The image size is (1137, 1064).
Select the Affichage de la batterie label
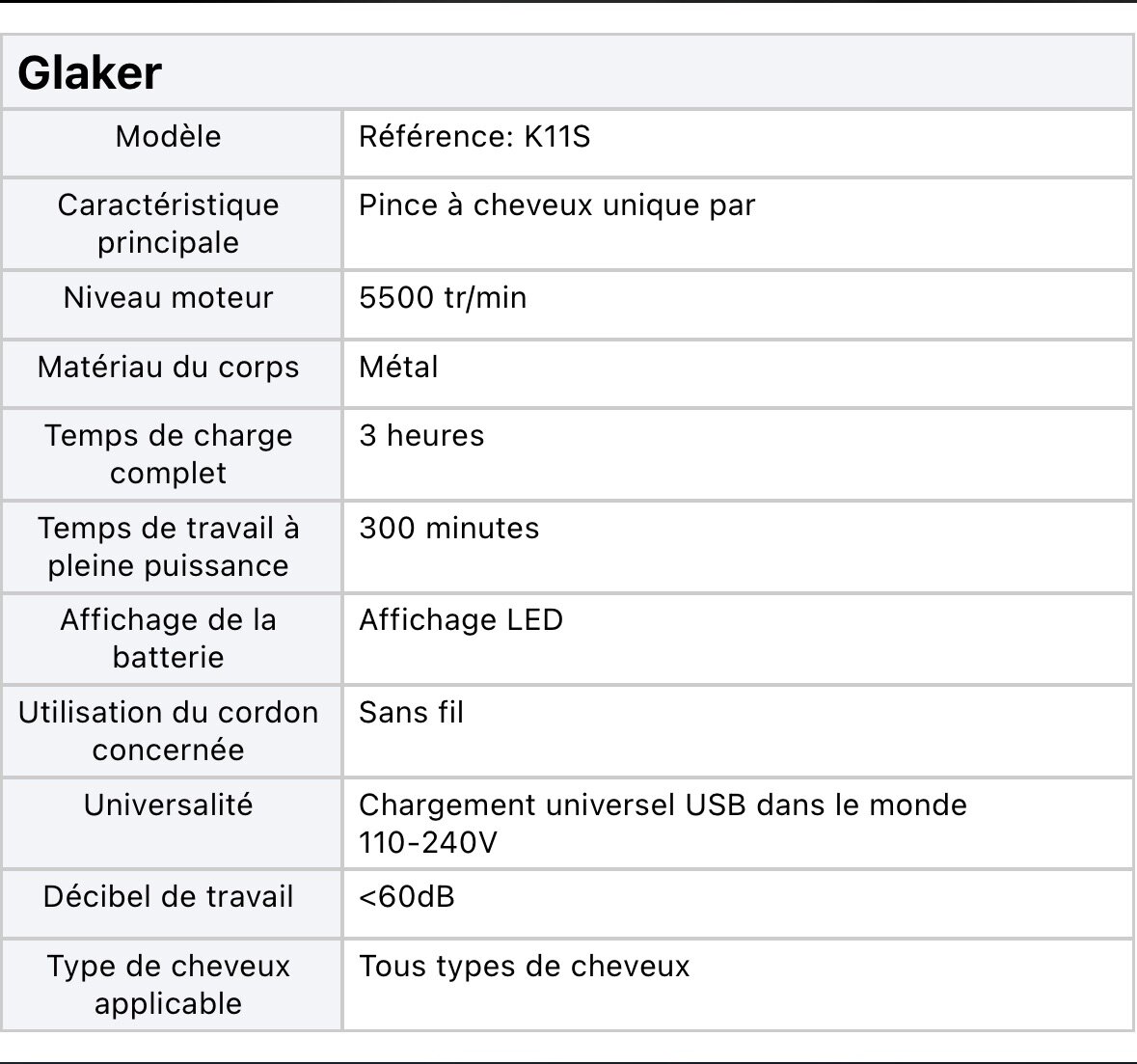point(169,638)
